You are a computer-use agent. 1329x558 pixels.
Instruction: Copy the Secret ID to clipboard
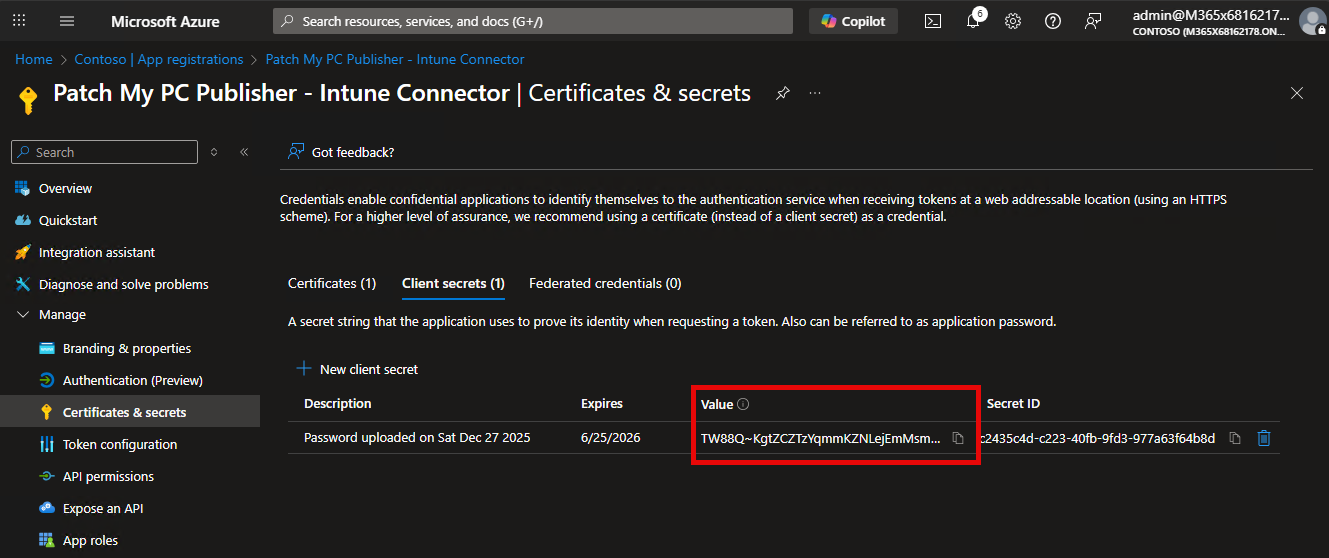click(1235, 438)
